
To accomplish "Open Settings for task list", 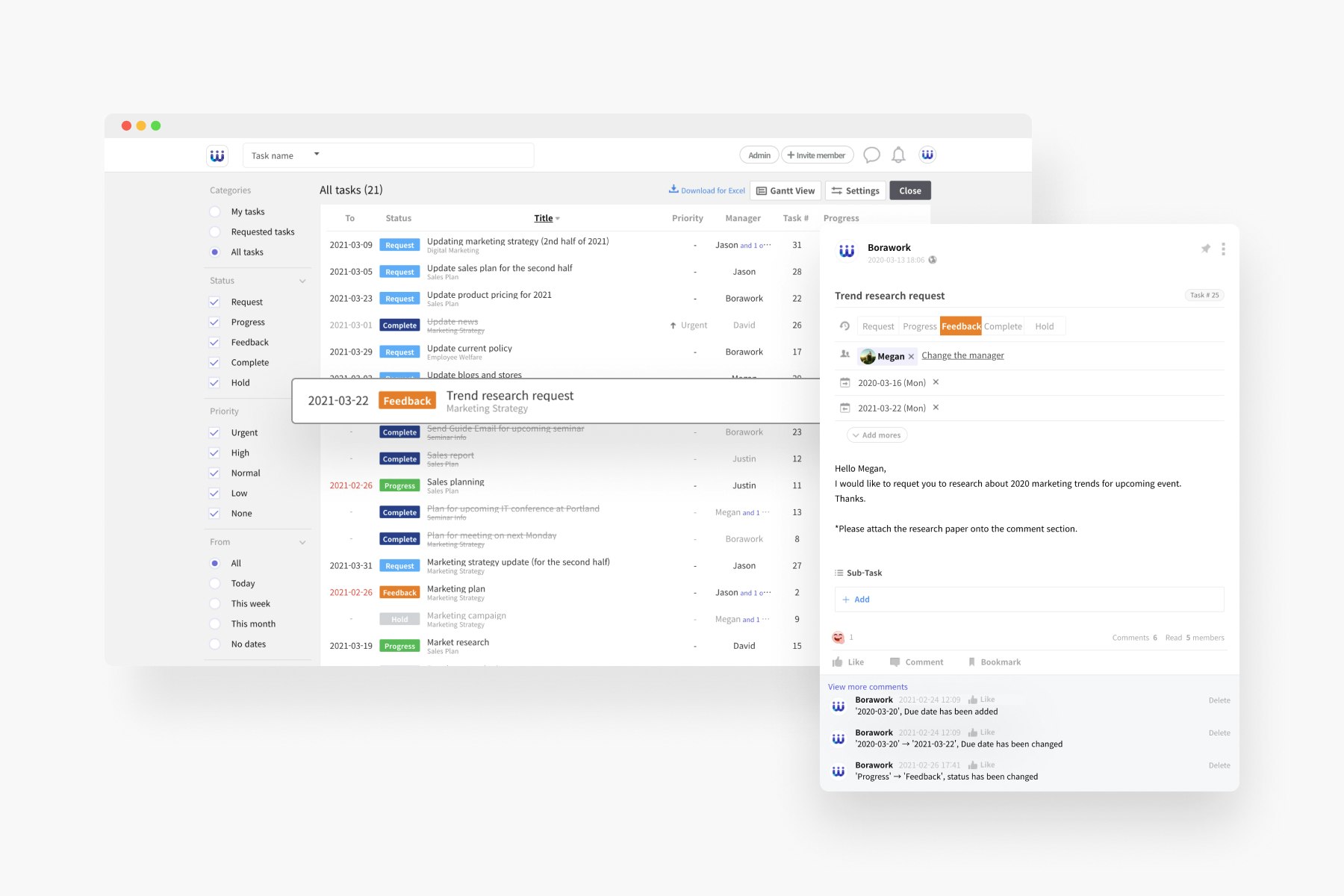I will tap(856, 191).
